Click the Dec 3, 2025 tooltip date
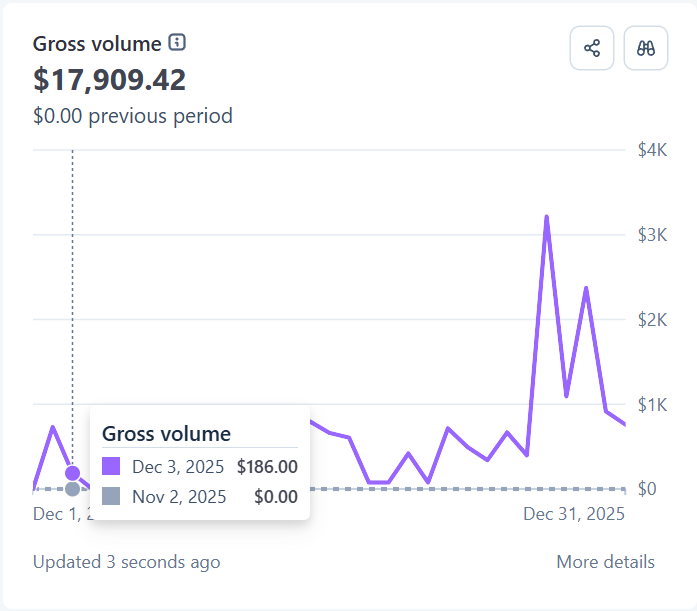 click(x=178, y=467)
